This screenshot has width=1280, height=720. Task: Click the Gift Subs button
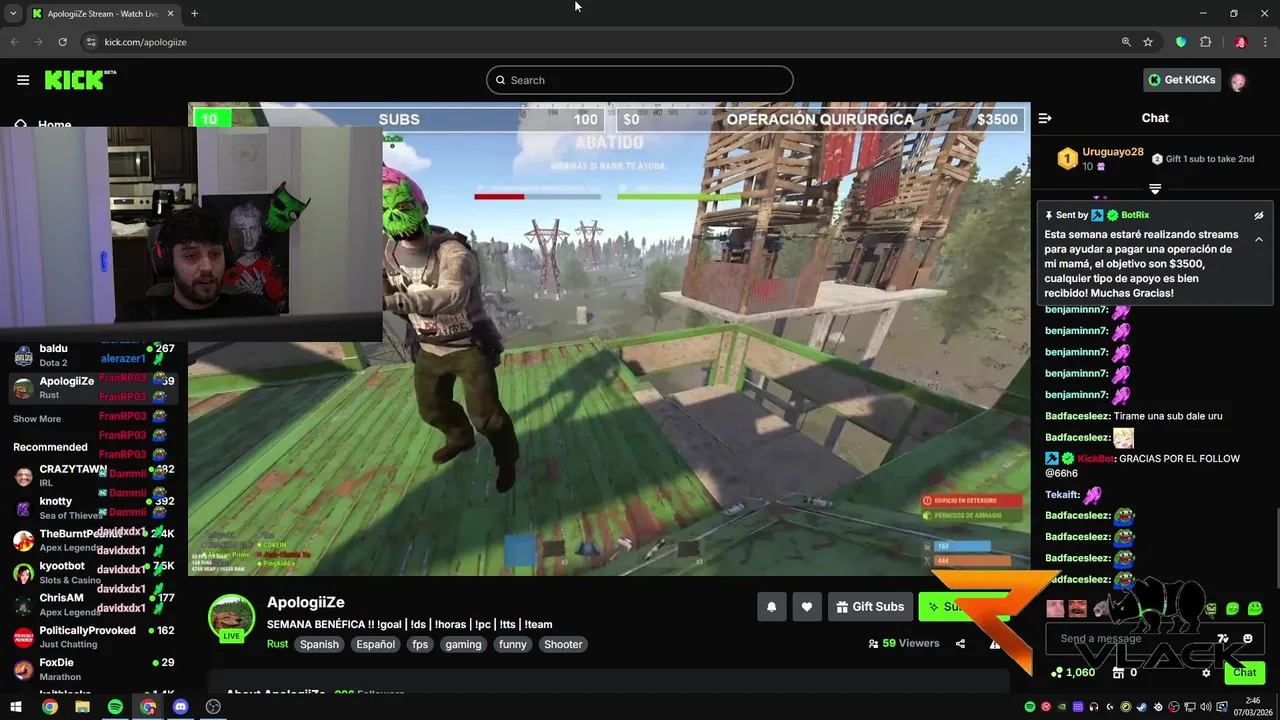pos(870,607)
